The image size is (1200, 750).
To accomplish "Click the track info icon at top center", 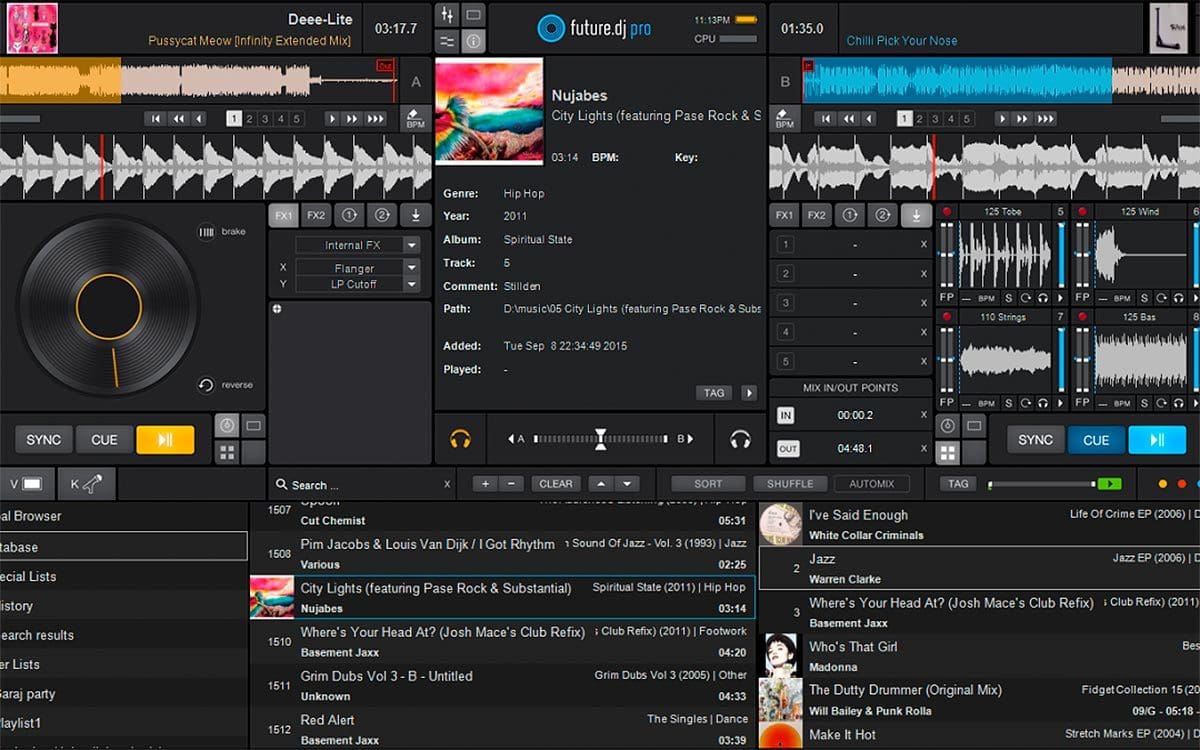I will click(474, 41).
